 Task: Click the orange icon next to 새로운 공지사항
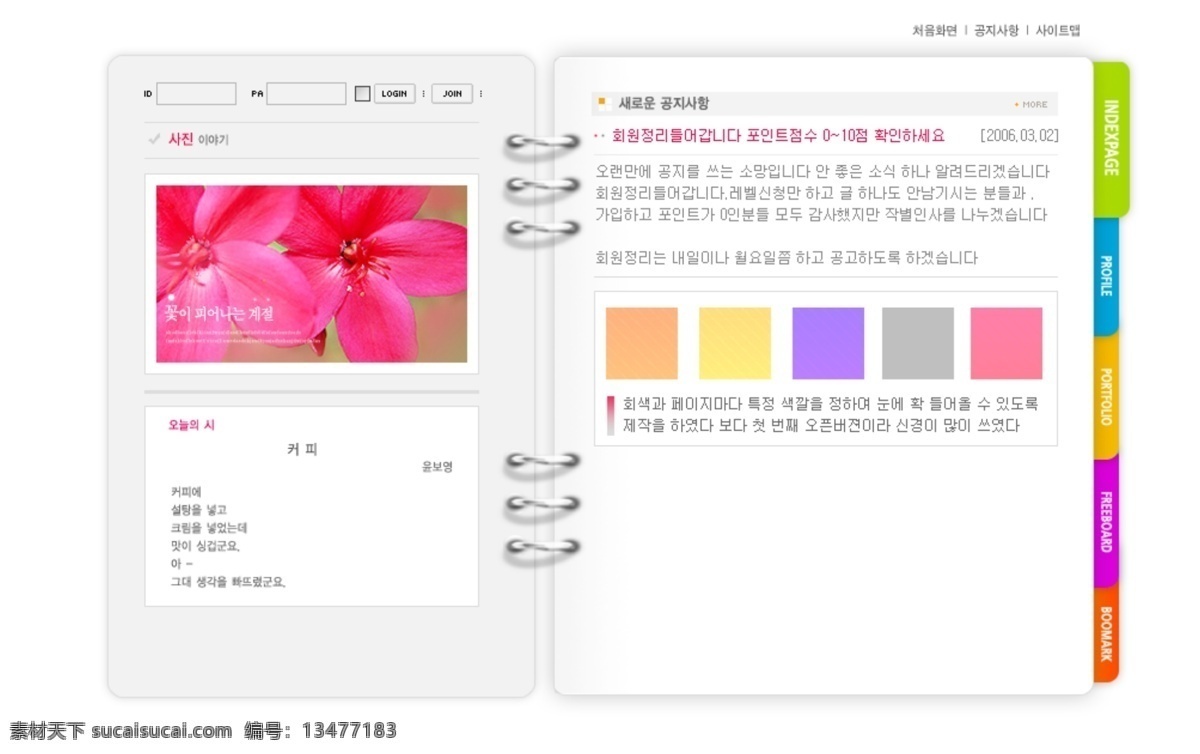coord(602,102)
